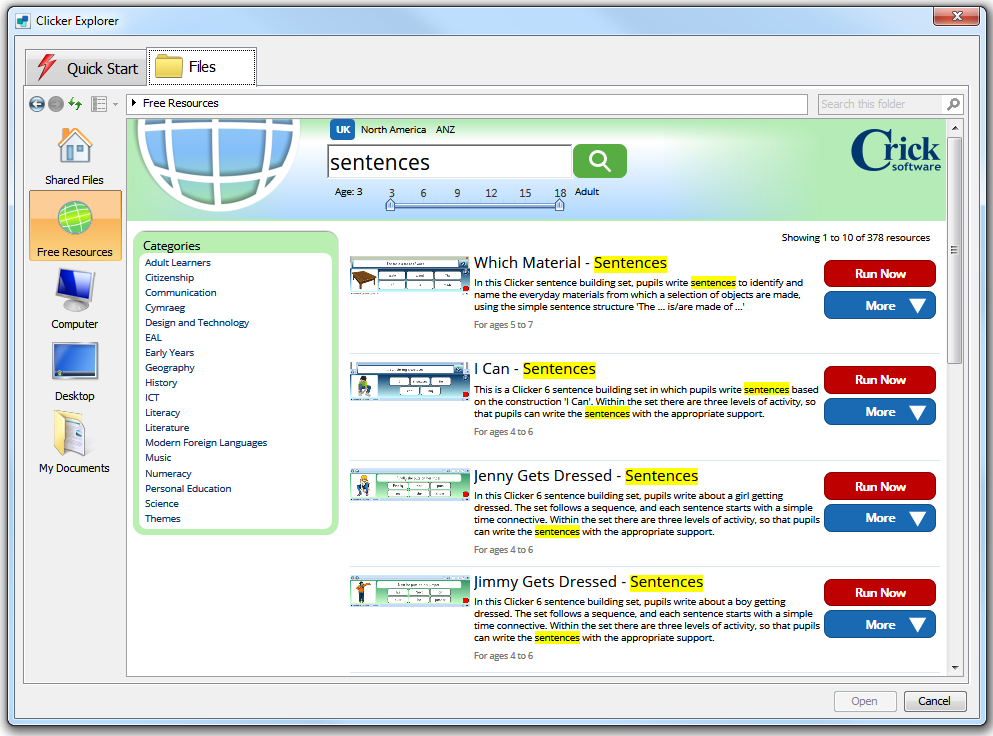The width and height of the screenshot is (993, 736).
Task: Browse the Literacy category
Action: tap(162, 412)
